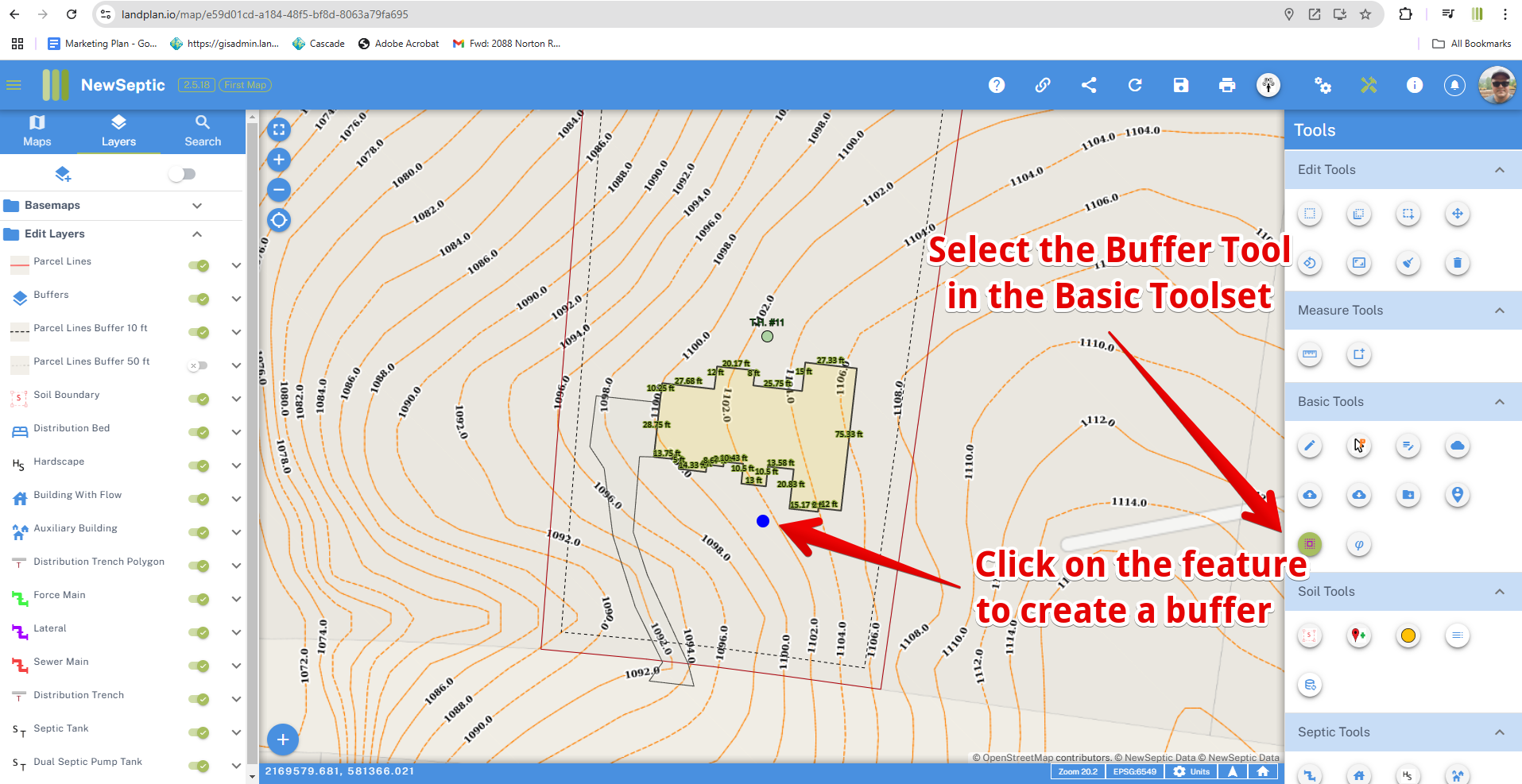This screenshot has height=784, width=1522.
Task: Select the rotate feature tool
Action: (1309, 263)
